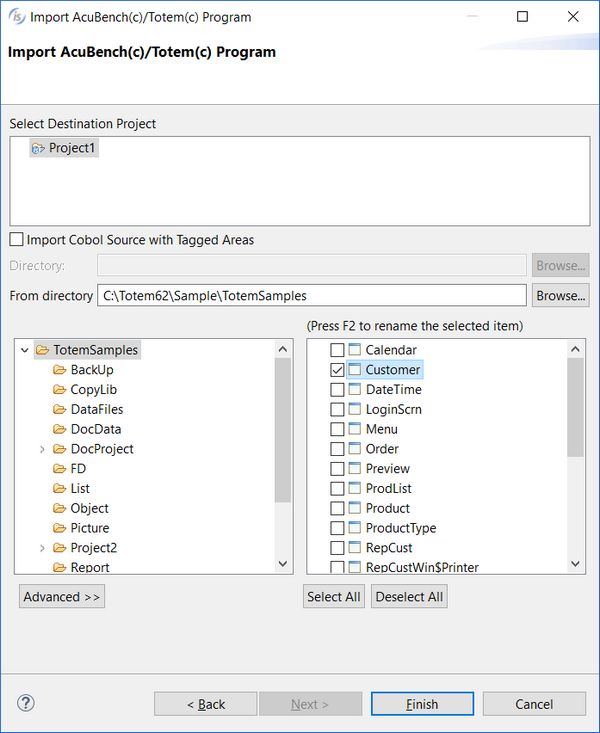The width and height of the screenshot is (600, 733).
Task: Click the List folder icon
Action: [59, 488]
